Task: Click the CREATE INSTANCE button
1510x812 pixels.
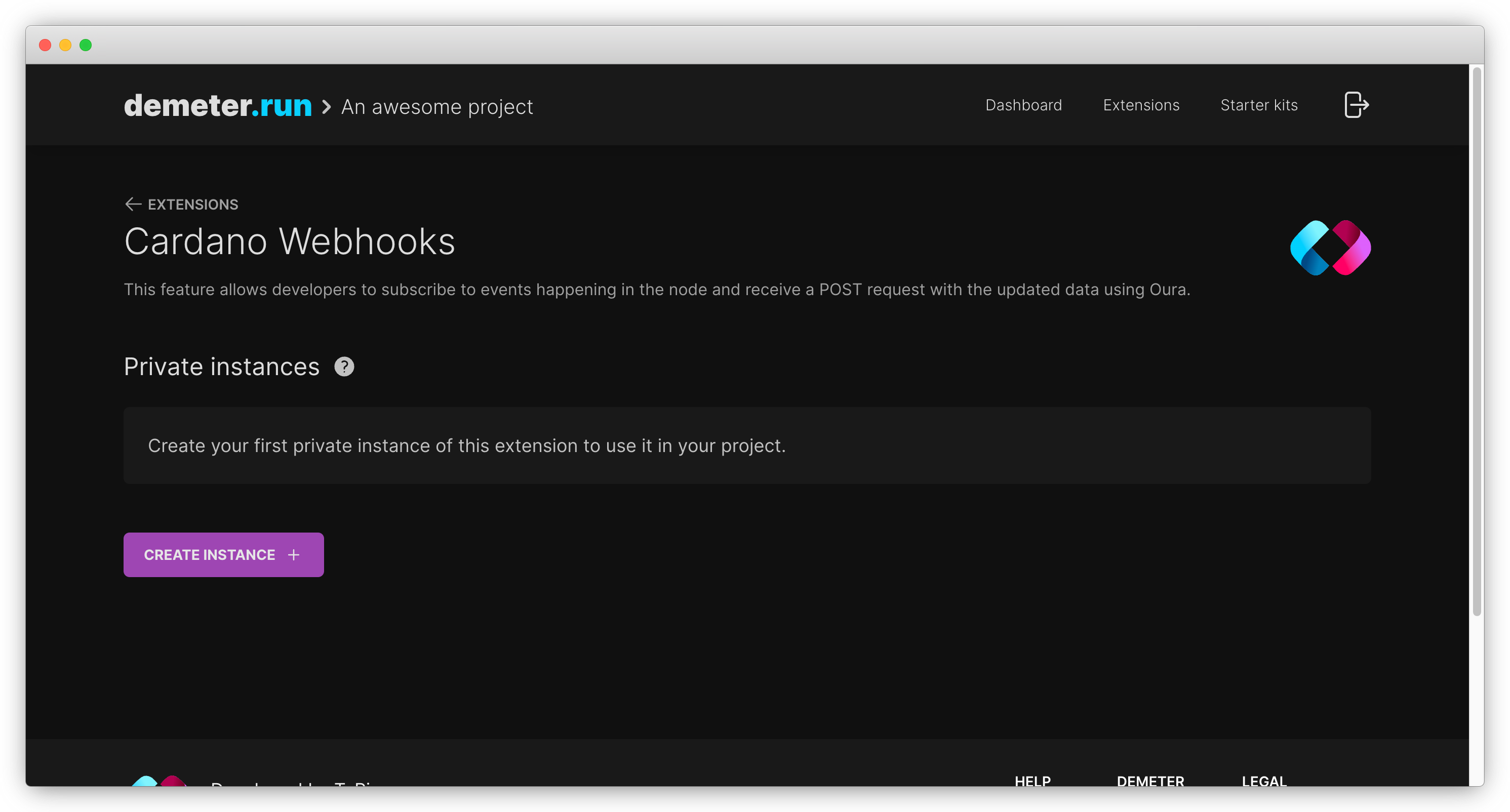Action: [223, 555]
